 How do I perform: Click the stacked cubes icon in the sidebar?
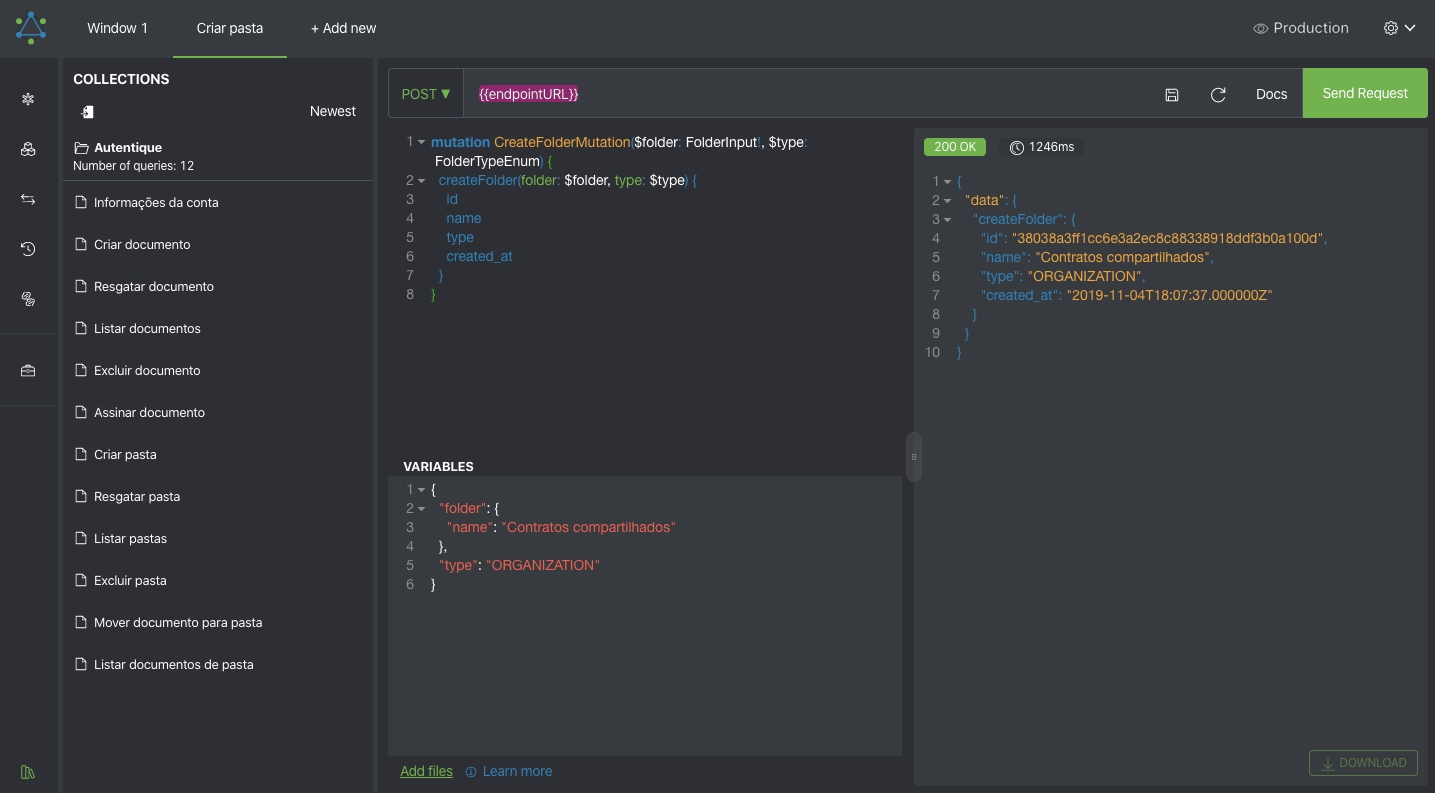28,149
